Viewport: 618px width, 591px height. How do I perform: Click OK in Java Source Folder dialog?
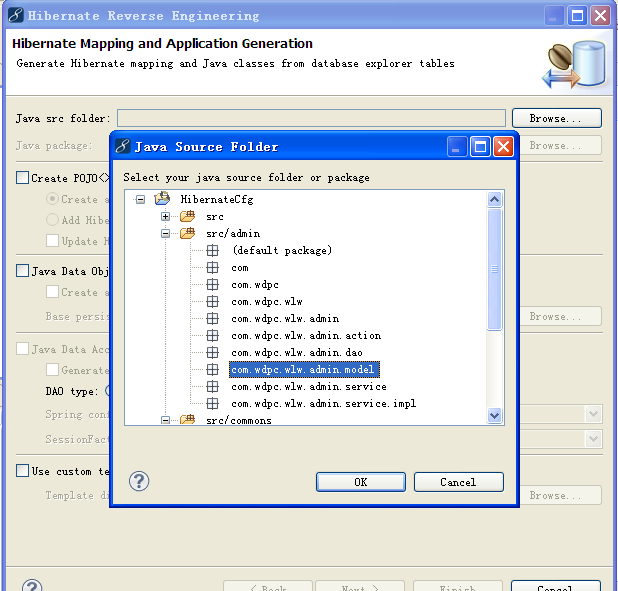(361, 482)
